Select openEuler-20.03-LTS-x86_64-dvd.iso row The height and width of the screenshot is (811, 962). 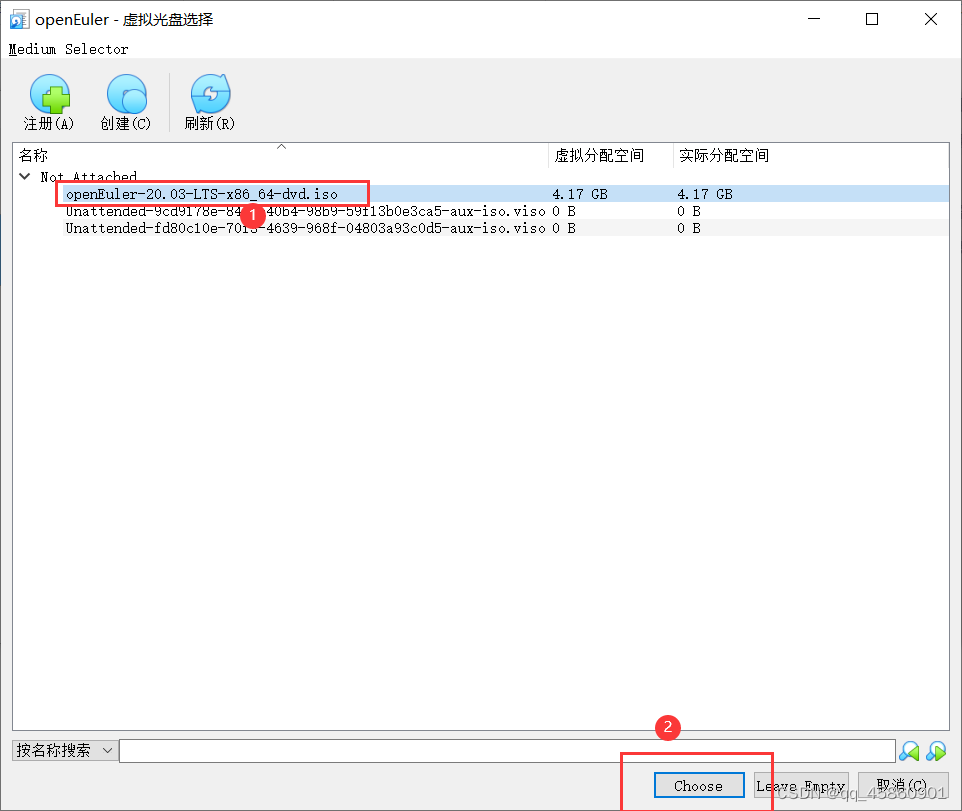pyautogui.click(x=506, y=194)
